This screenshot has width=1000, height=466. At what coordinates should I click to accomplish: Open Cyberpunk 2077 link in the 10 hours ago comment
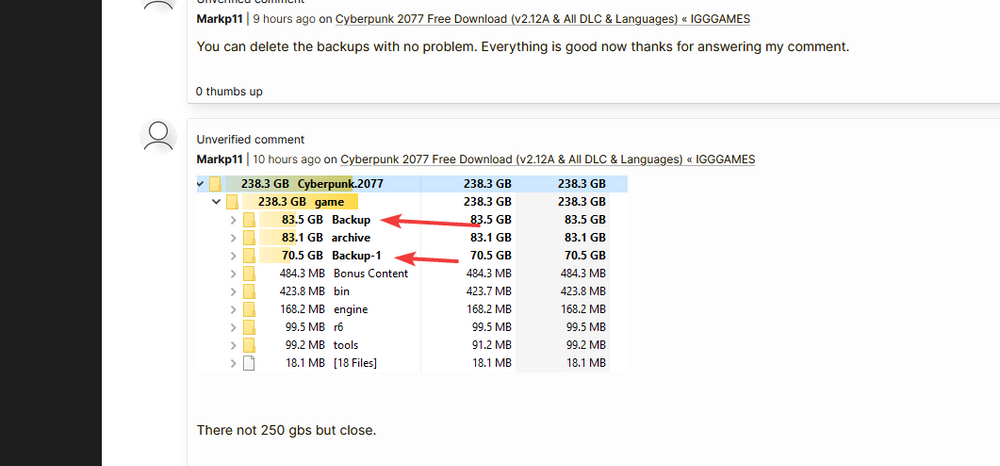point(548,159)
